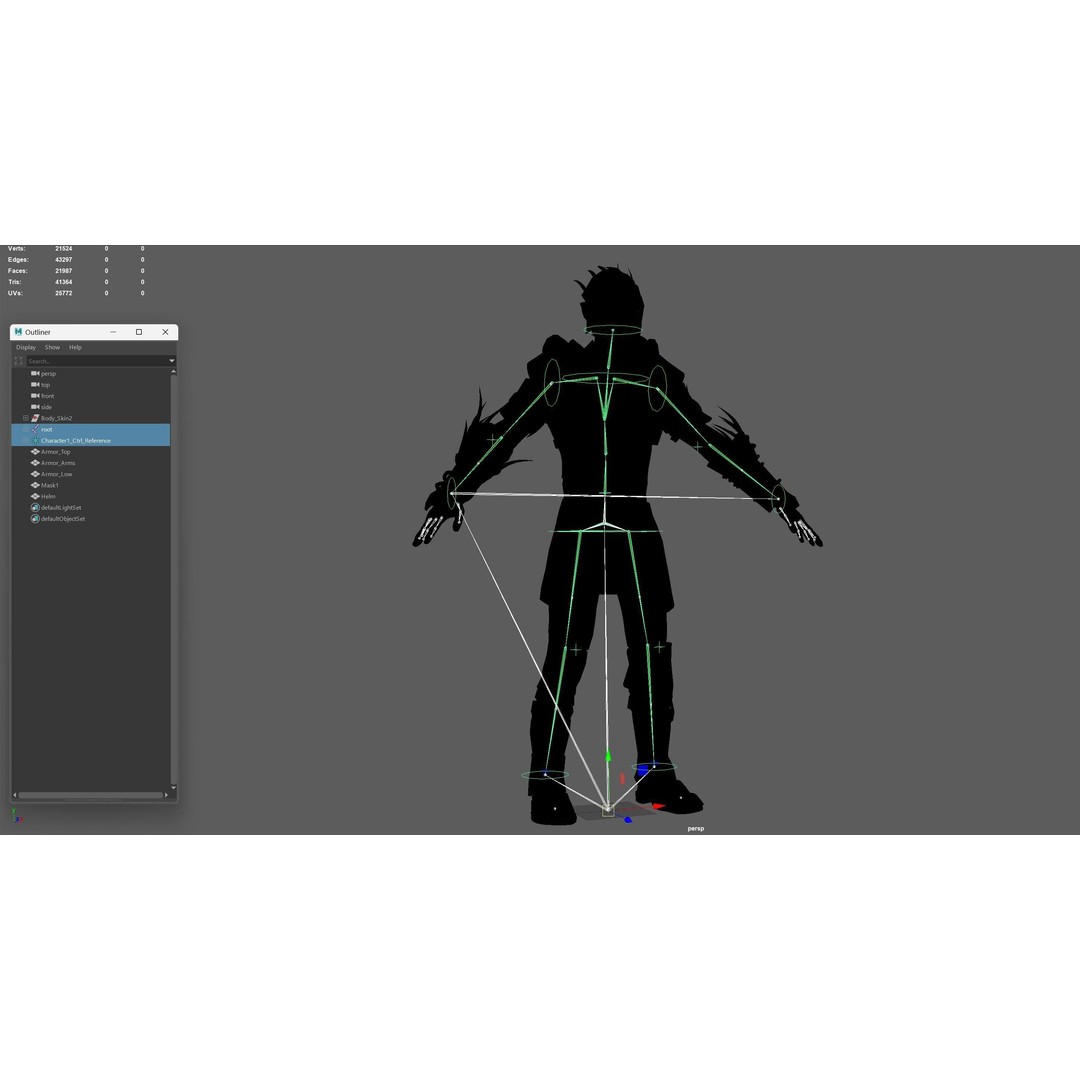Select the Armor_Low layer name
The width and height of the screenshot is (1080, 1080).
pyautogui.click(x=56, y=474)
